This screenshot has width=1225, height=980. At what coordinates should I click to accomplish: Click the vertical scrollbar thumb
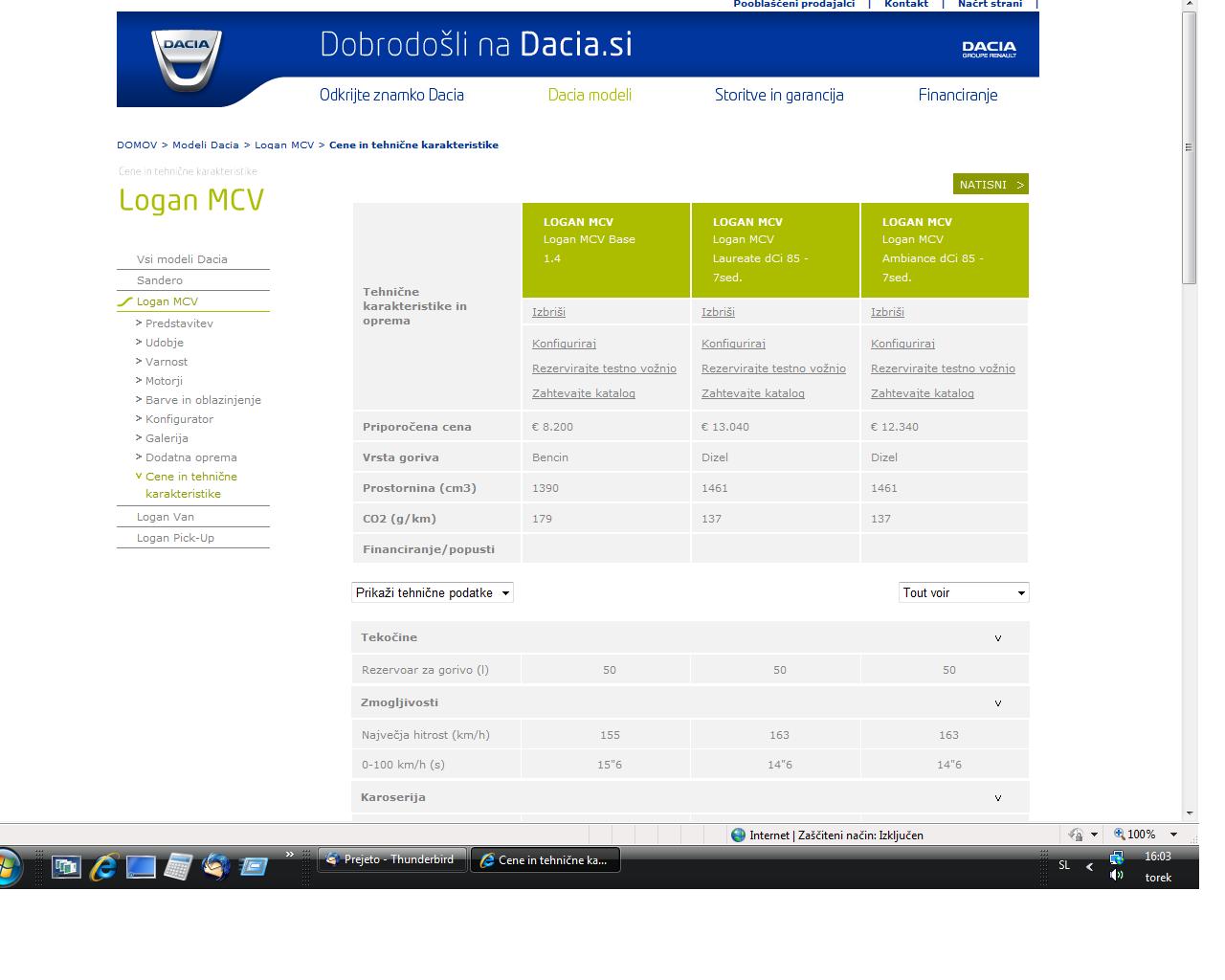[1190, 148]
